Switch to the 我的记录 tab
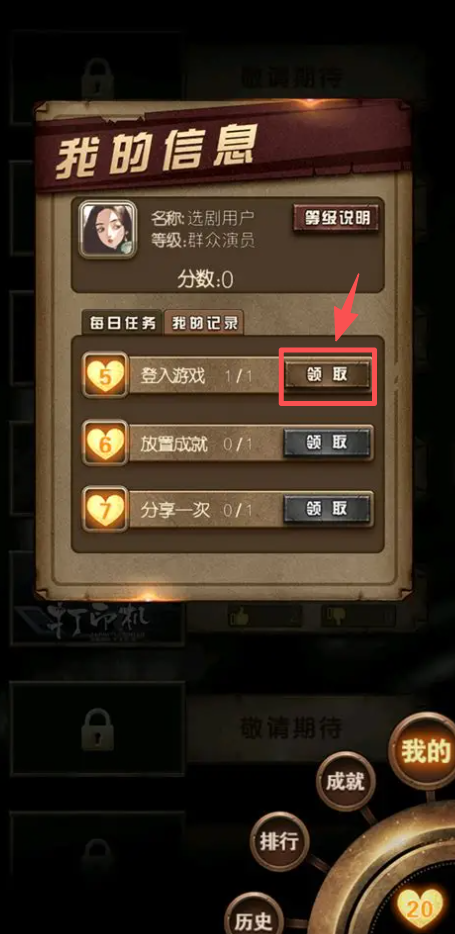 pos(205,323)
